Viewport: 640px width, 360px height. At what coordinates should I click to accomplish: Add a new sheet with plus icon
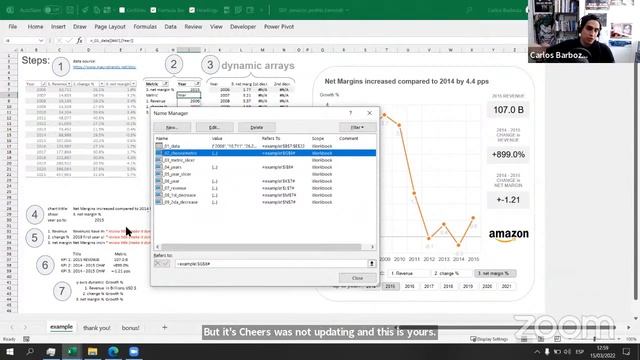click(164, 327)
